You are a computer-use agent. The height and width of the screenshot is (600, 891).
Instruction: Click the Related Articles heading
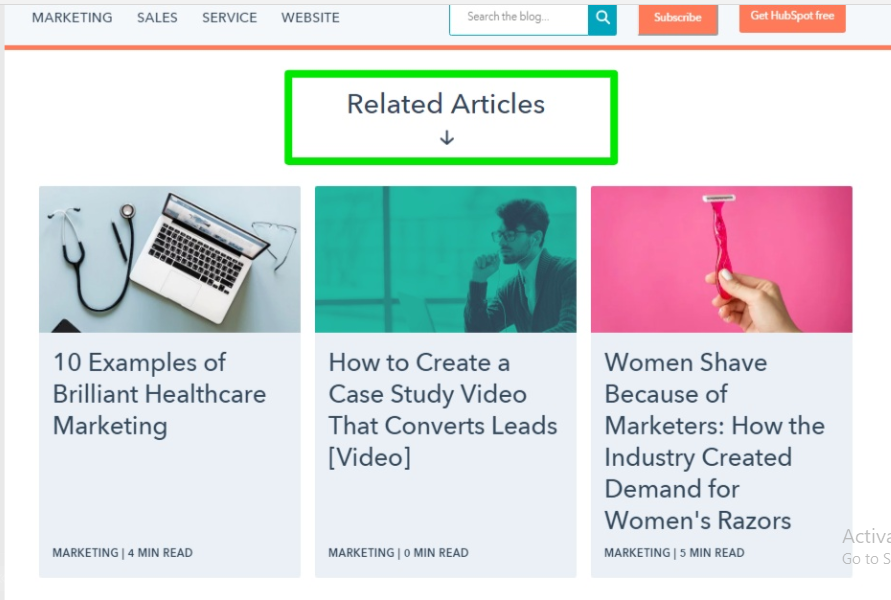click(446, 104)
